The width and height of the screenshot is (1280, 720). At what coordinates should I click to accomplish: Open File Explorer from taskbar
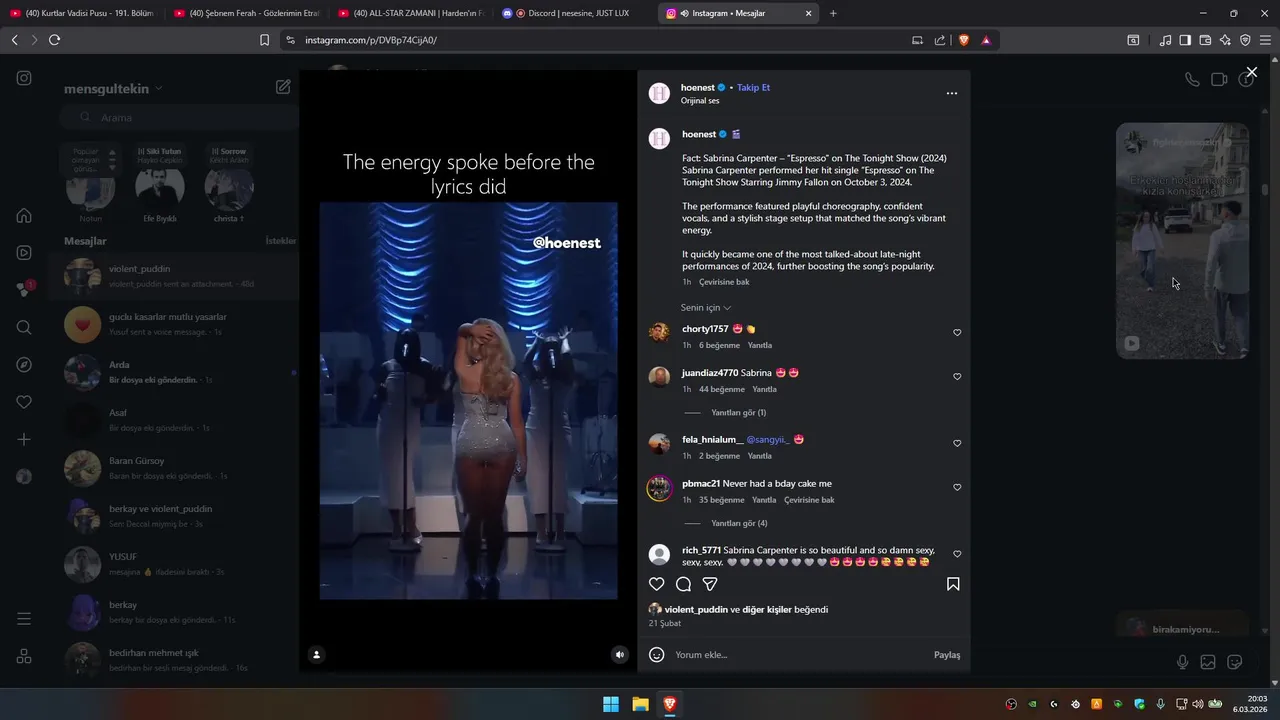coord(640,704)
